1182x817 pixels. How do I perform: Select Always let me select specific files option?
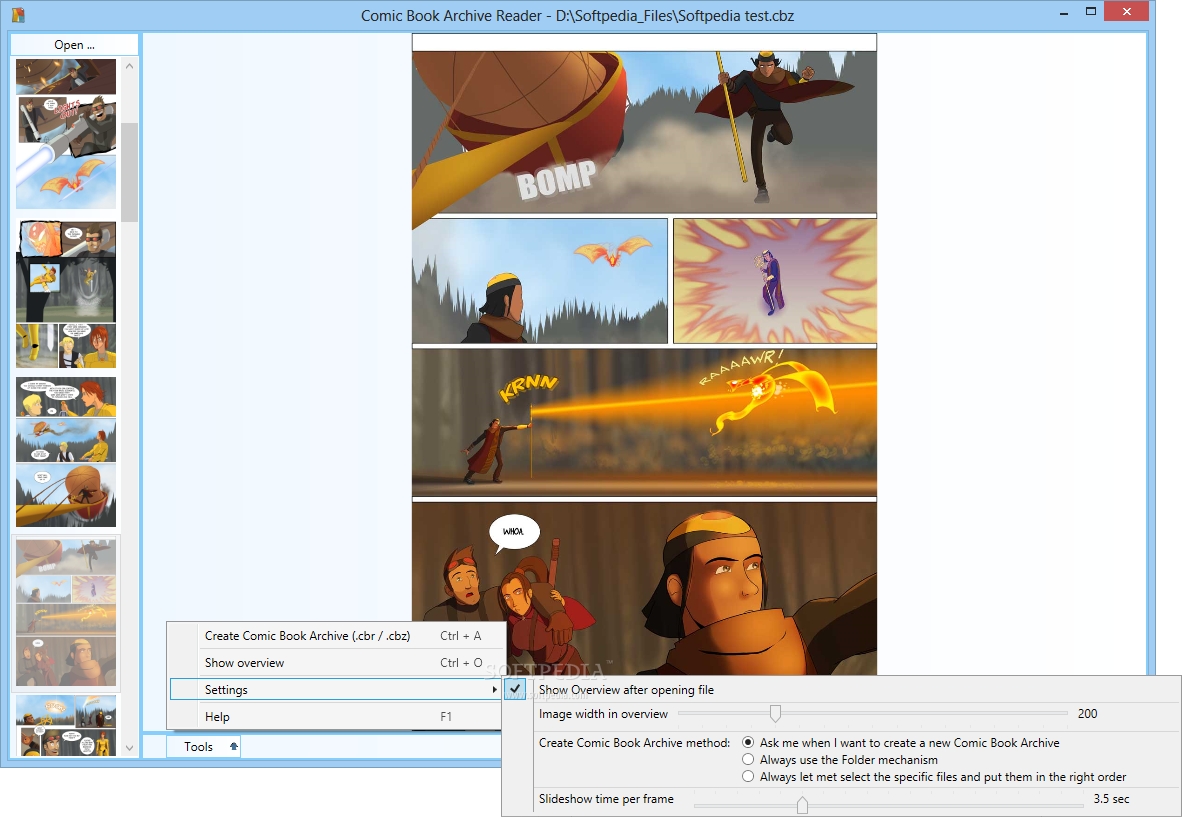pyautogui.click(x=748, y=776)
